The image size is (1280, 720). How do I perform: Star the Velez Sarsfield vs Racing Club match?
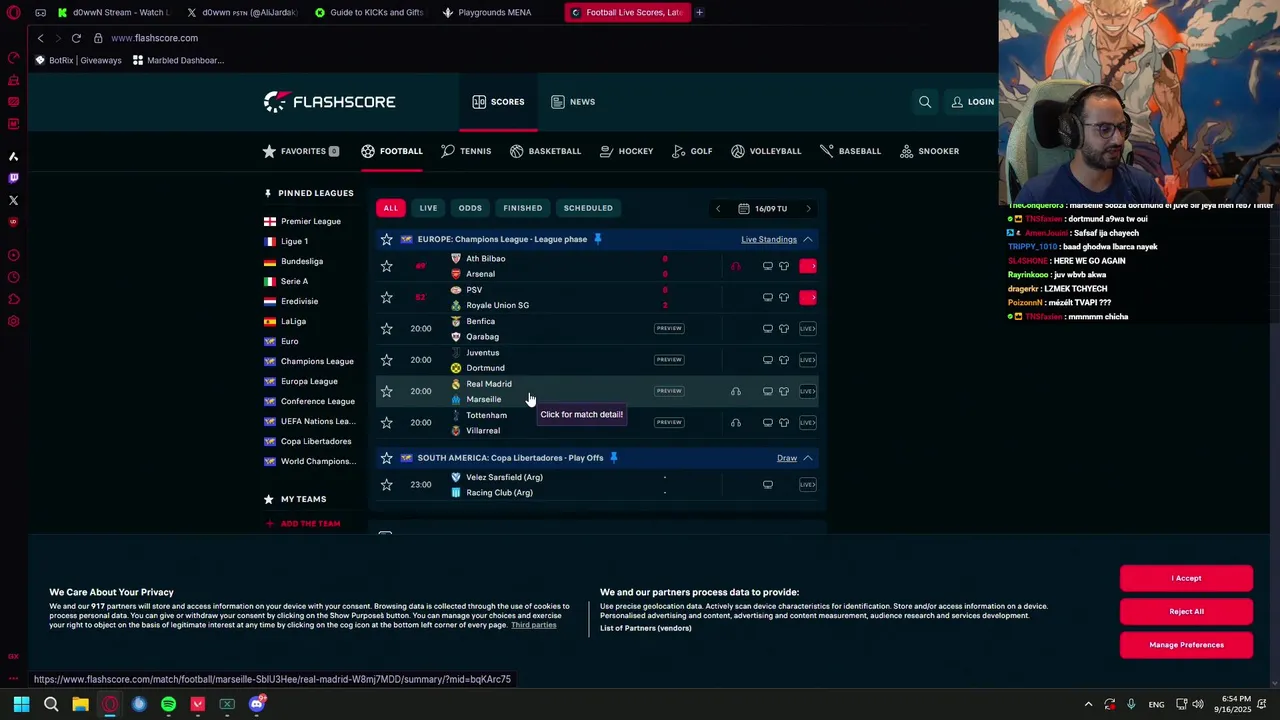(x=387, y=485)
